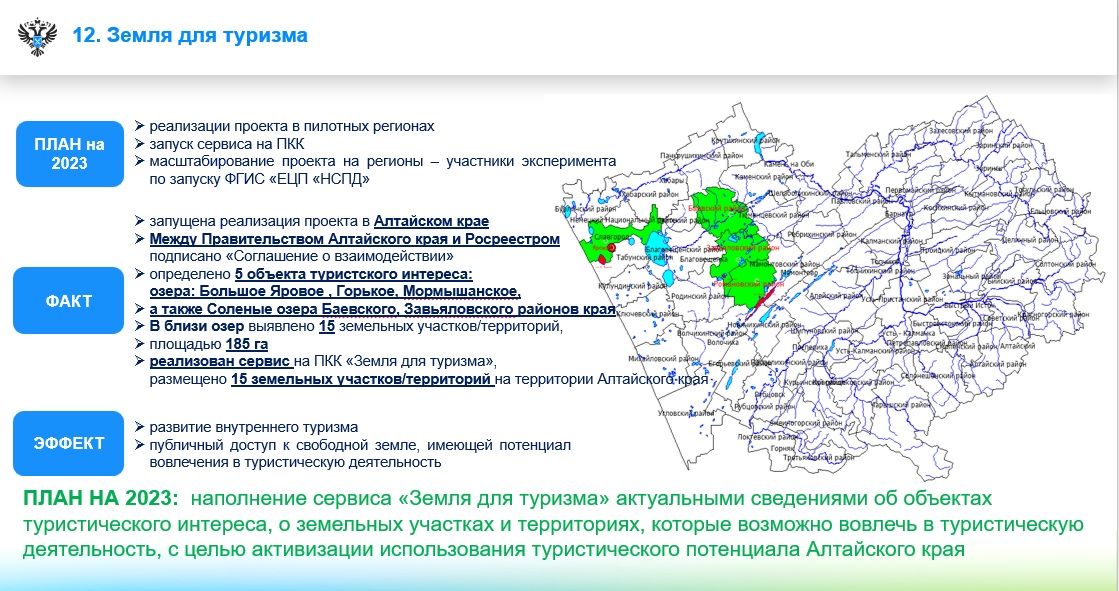Click the 'Барнаул' map label
Viewport: 1119px width, 591px height.
899,214
